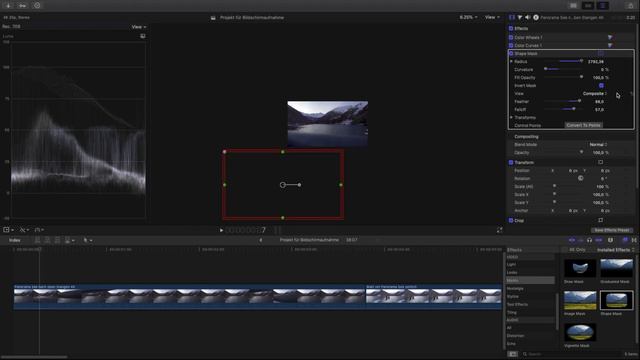640x360 pixels.
Task: Play the viewer with play button
Action: pos(221,230)
